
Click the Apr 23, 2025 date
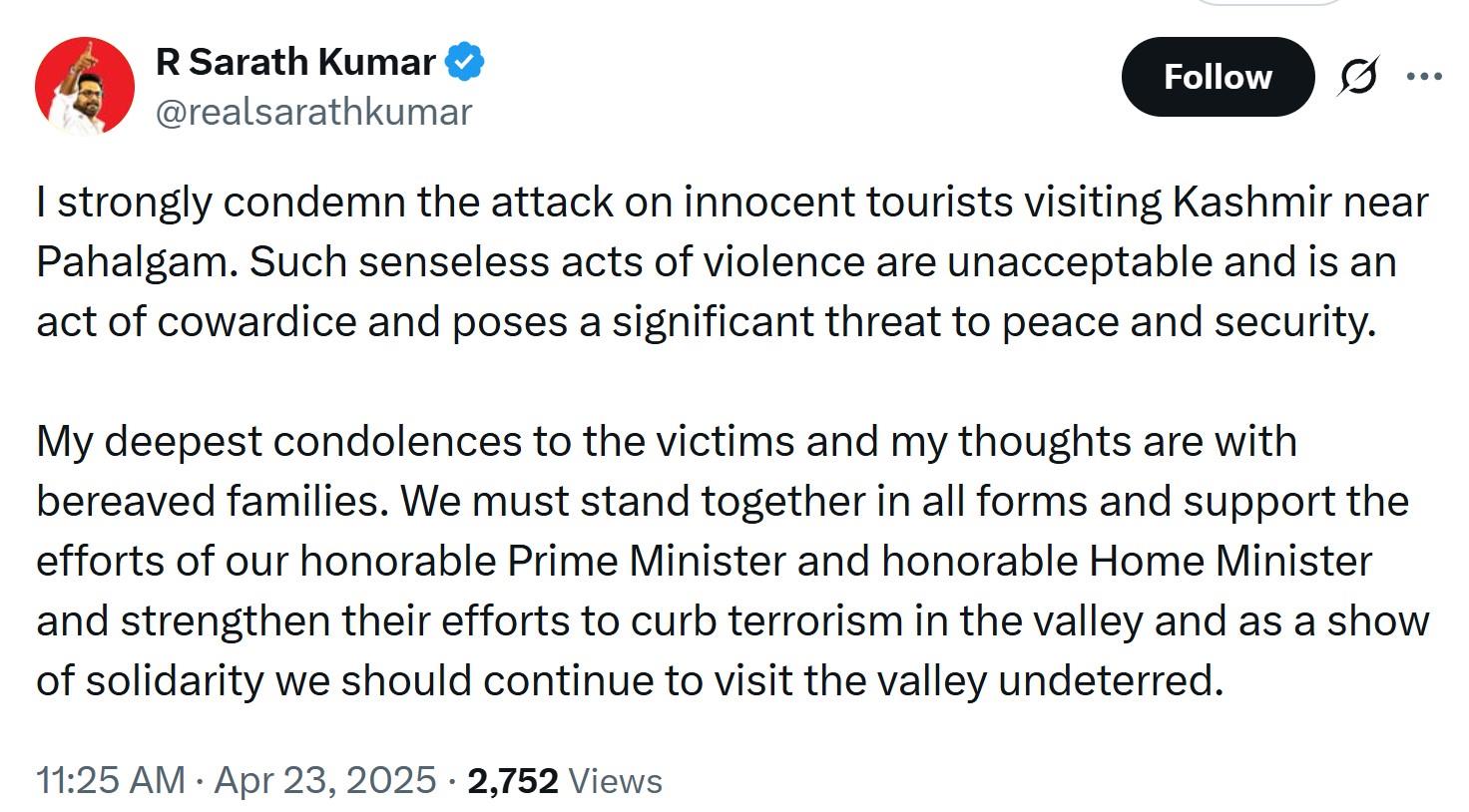tap(325, 780)
